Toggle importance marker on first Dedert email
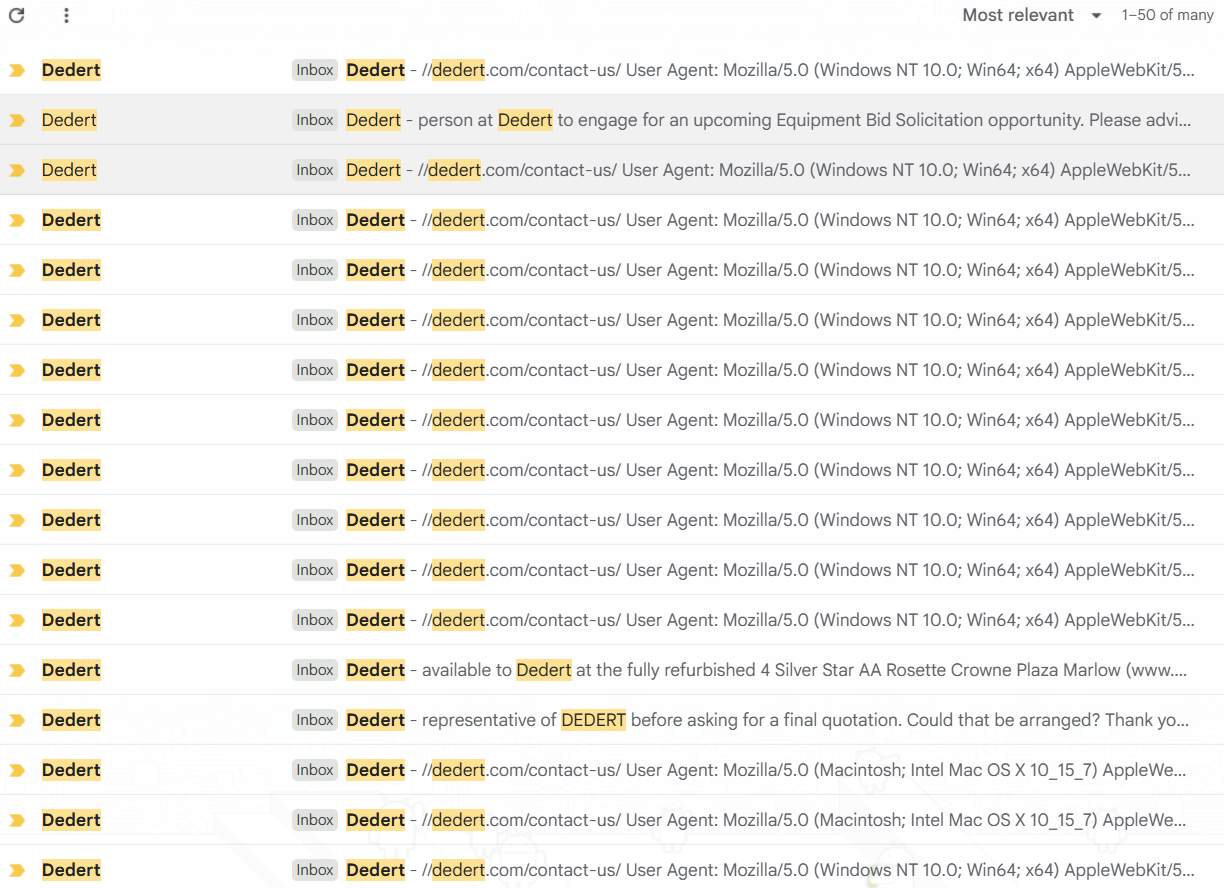The width and height of the screenshot is (1224, 888). [x=17, y=70]
